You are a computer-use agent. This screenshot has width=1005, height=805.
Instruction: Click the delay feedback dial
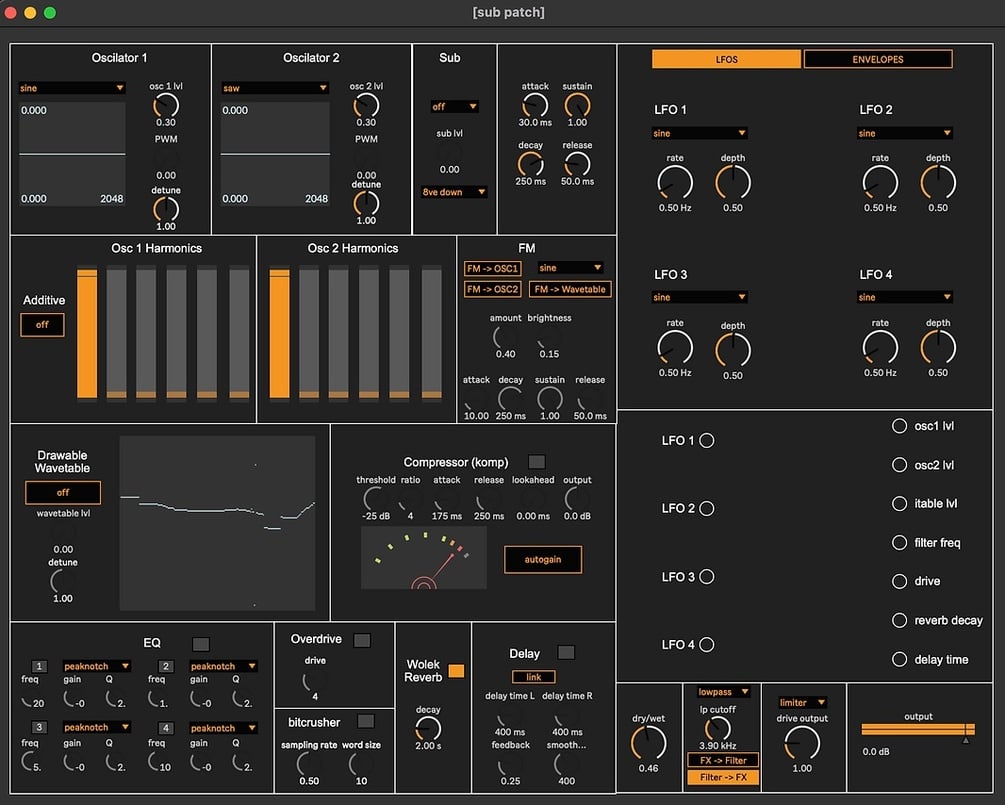(511, 764)
